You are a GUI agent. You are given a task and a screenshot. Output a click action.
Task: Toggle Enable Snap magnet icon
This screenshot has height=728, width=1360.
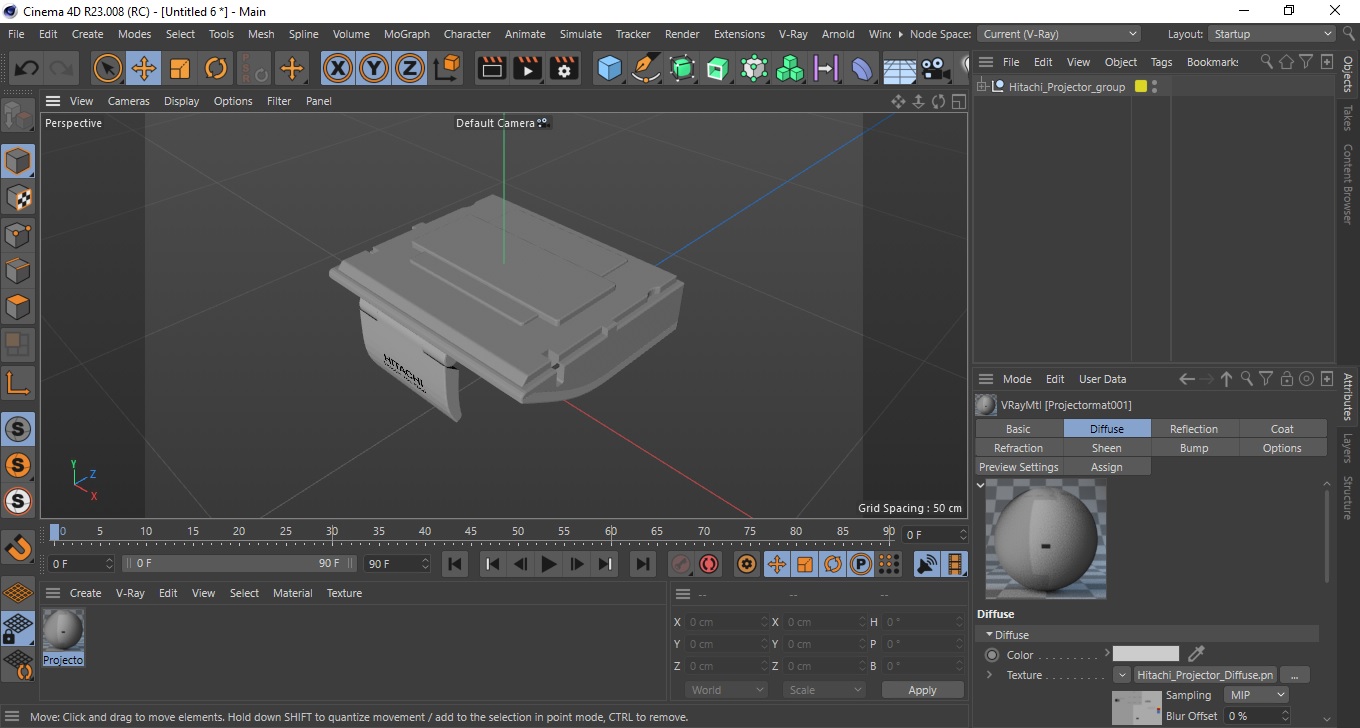18,547
